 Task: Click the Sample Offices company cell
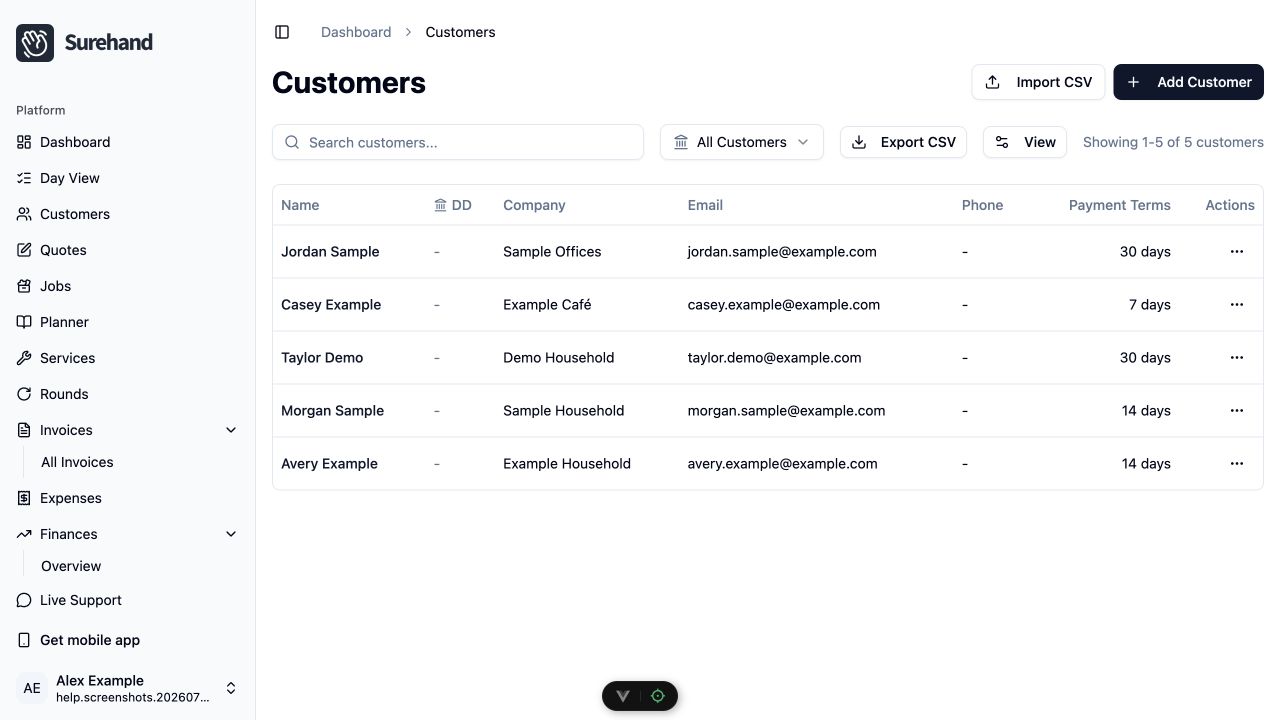(x=552, y=252)
